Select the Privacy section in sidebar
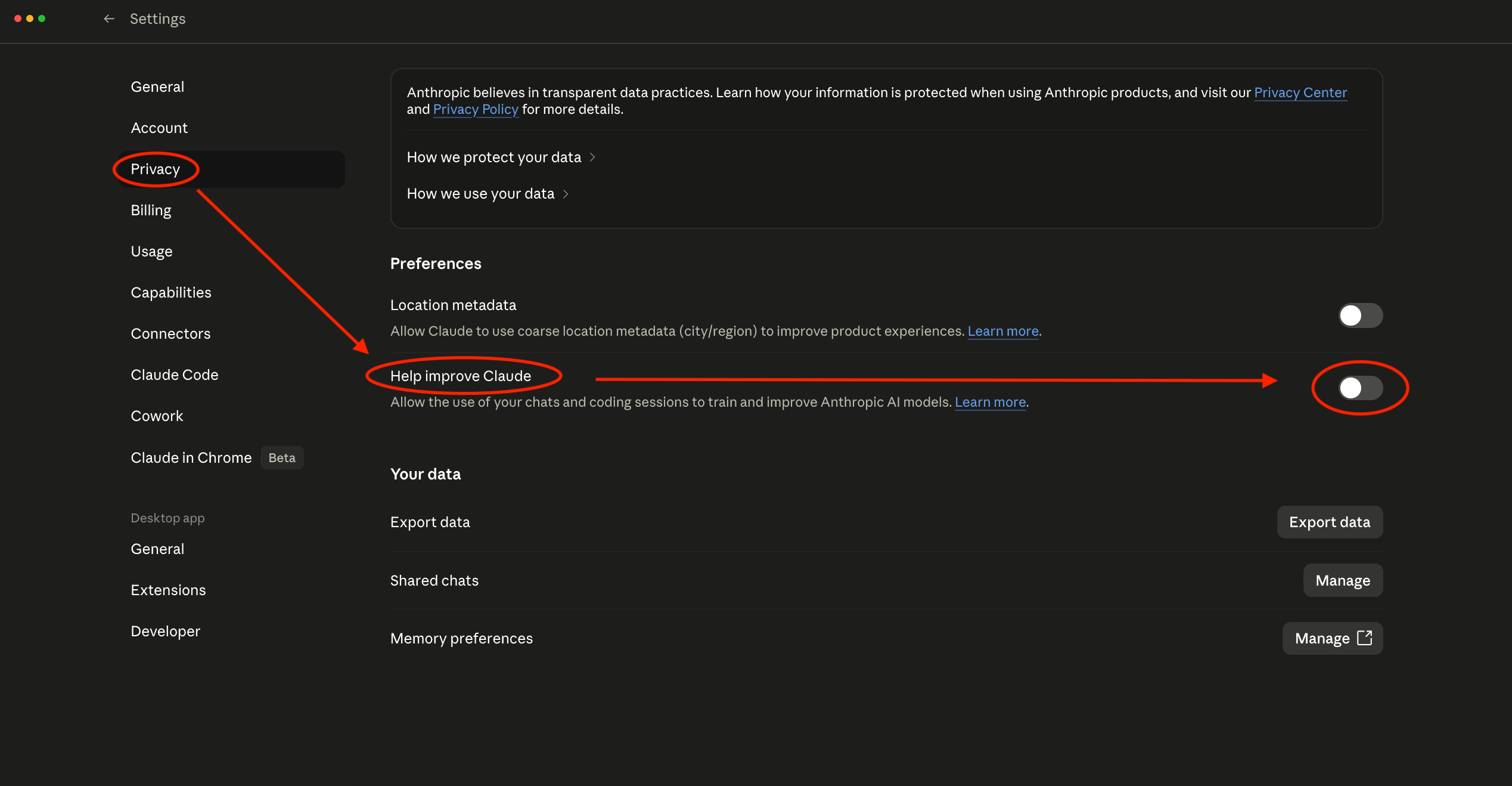Image resolution: width=1512 pixels, height=786 pixels. pyautogui.click(x=231, y=169)
